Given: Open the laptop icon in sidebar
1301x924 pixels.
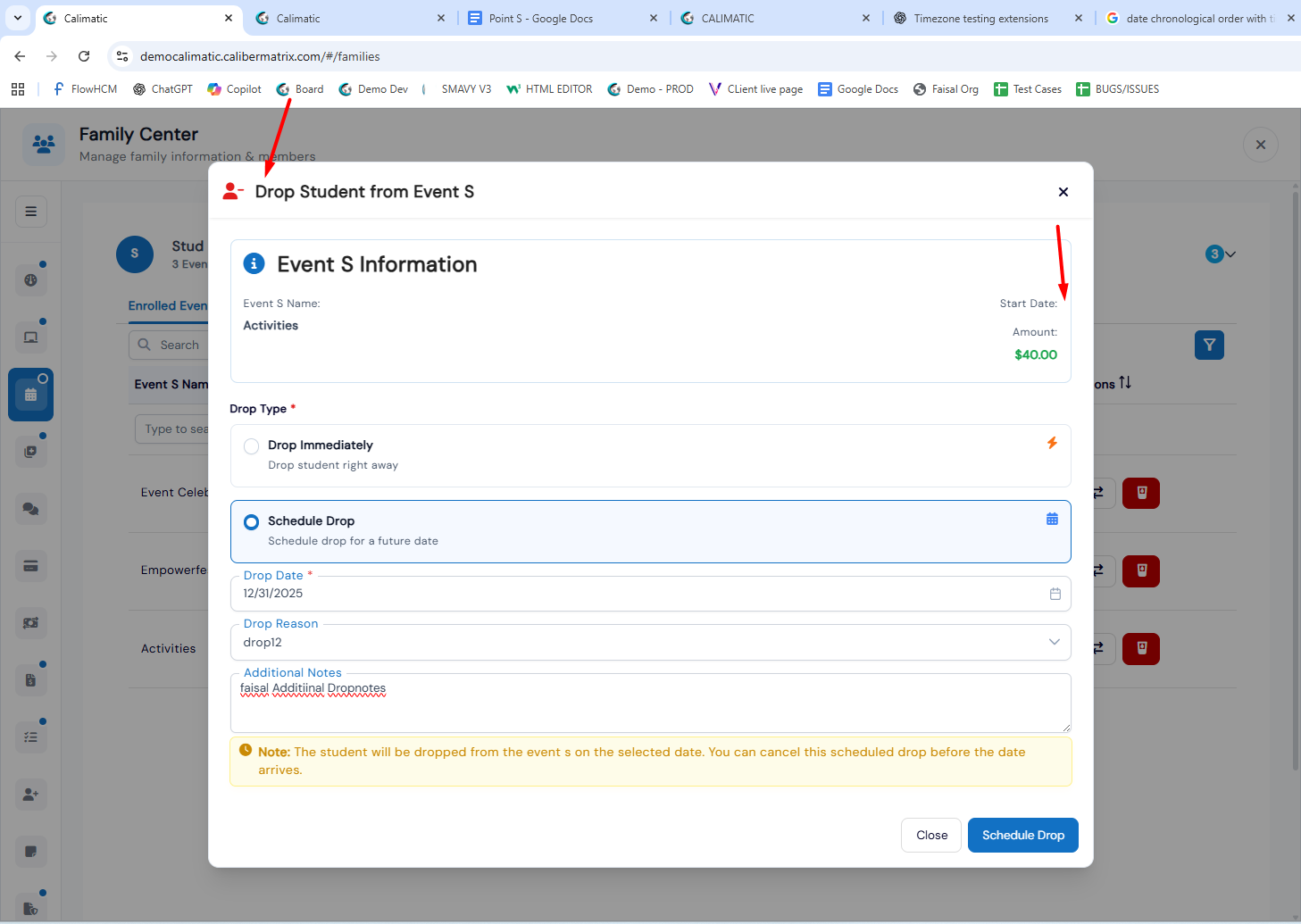Looking at the screenshot, I should (x=30, y=337).
